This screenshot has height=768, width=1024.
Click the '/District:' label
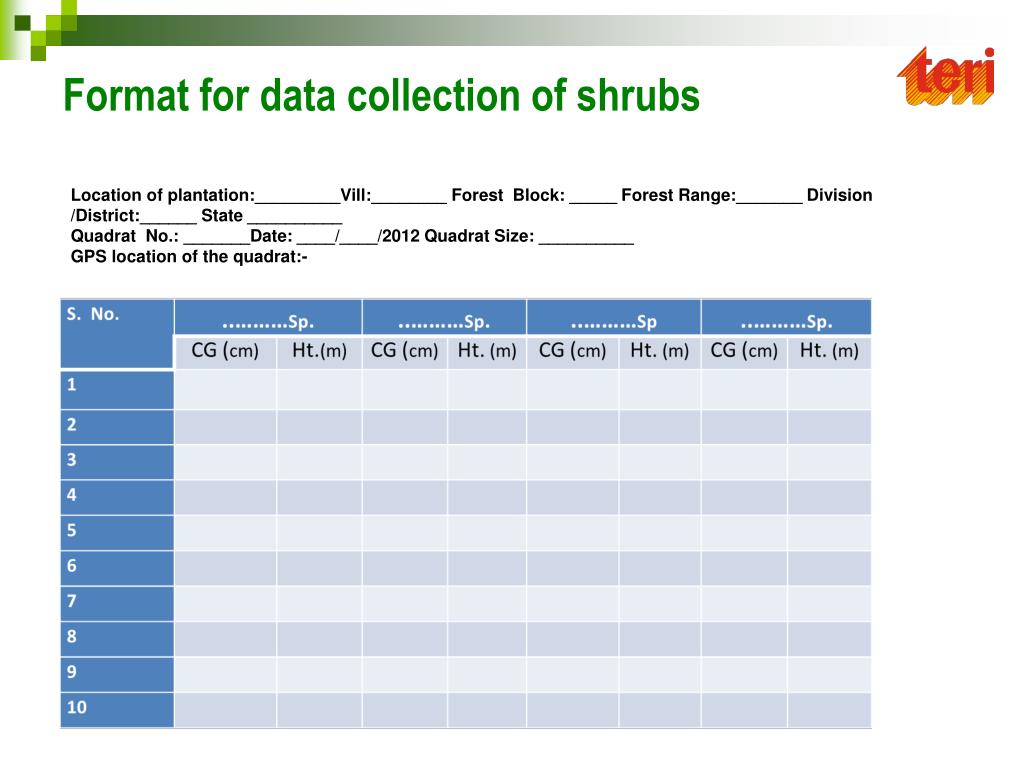[105, 216]
